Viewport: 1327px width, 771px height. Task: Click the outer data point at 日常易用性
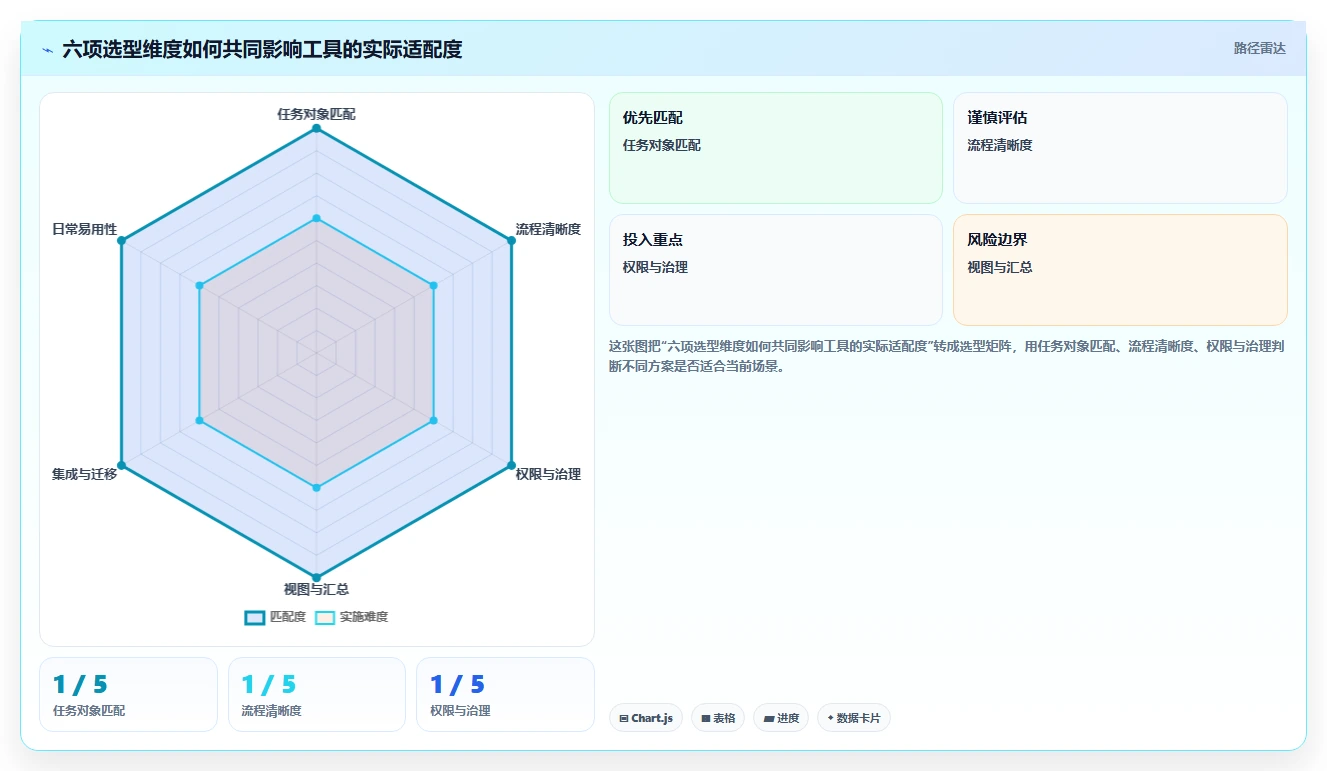tap(121, 240)
